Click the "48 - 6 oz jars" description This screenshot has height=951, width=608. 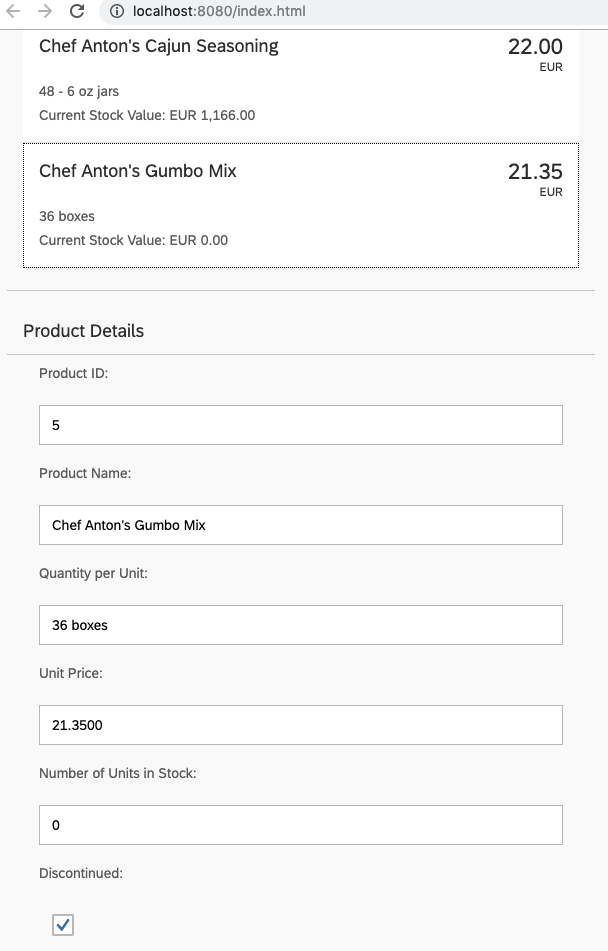(79, 91)
